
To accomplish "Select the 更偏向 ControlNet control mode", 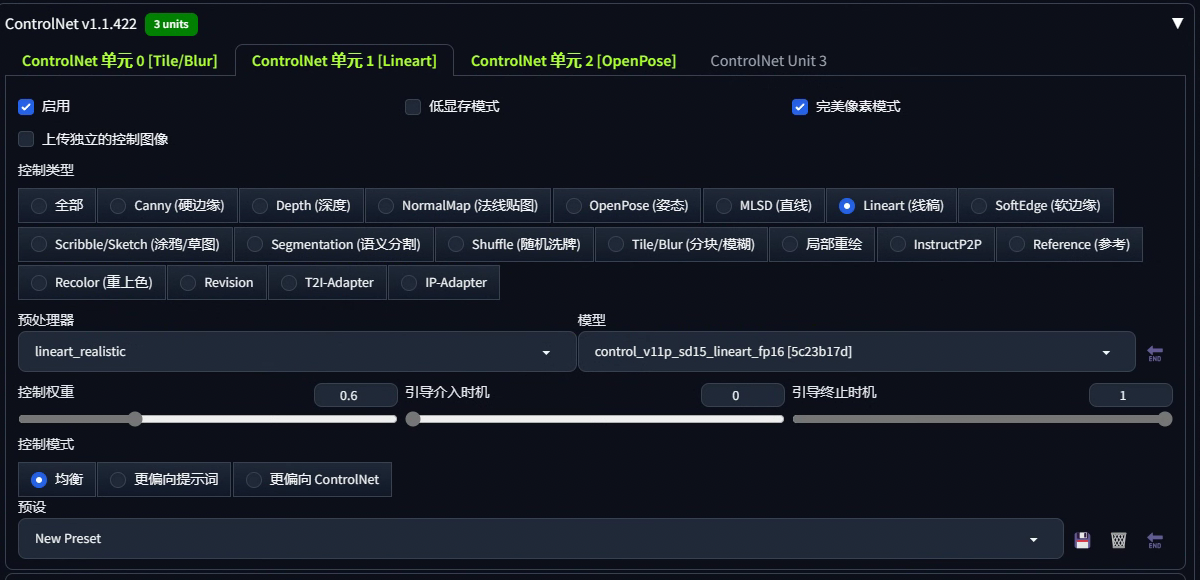I will [312, 480].
